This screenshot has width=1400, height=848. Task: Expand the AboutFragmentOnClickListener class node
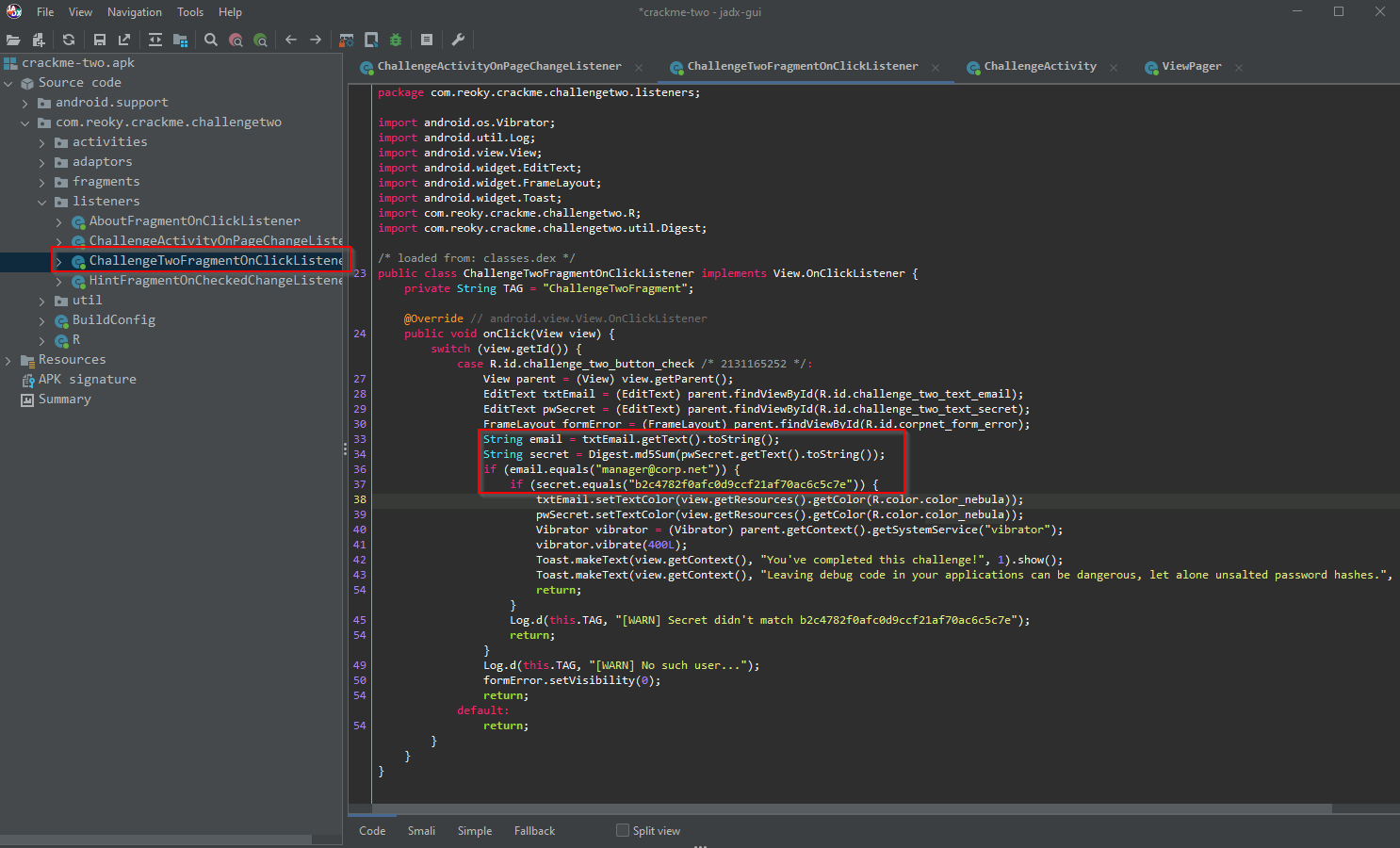tap(59, 221)
